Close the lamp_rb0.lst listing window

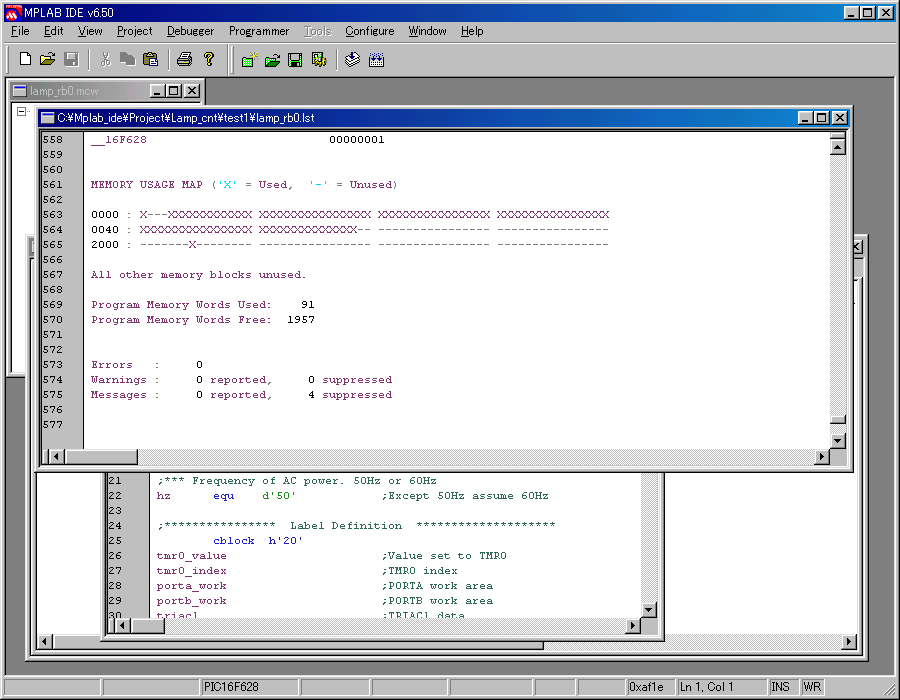click(840, 118)
